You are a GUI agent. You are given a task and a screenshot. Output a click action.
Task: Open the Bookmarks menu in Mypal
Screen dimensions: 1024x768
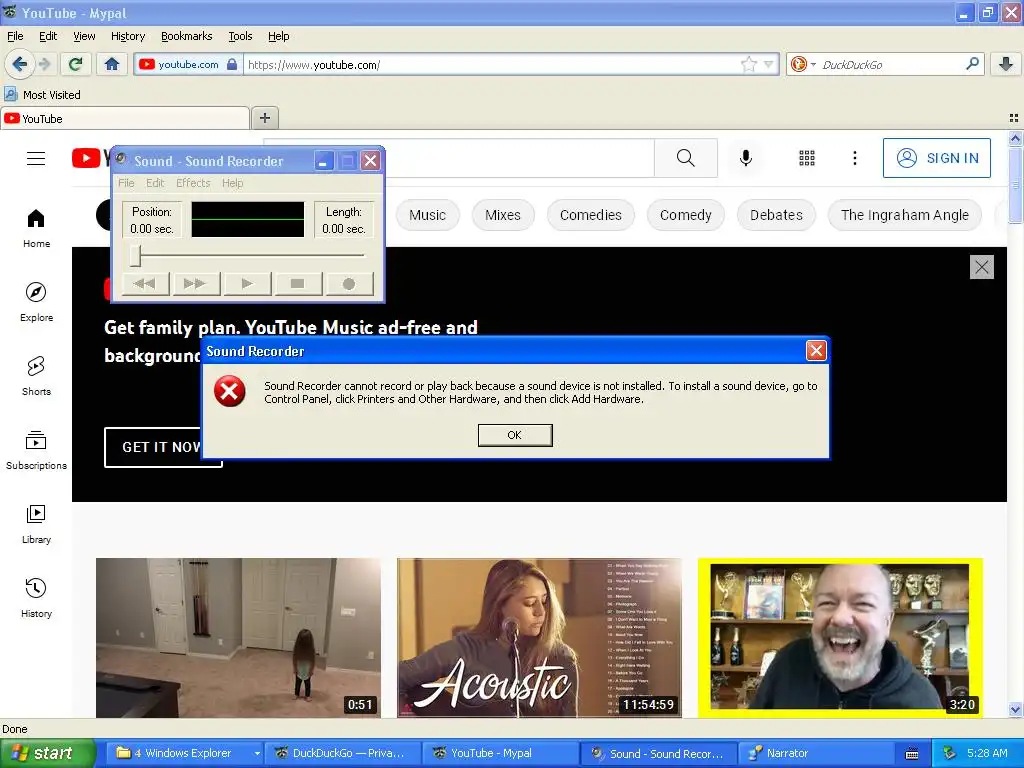(186, 36)
